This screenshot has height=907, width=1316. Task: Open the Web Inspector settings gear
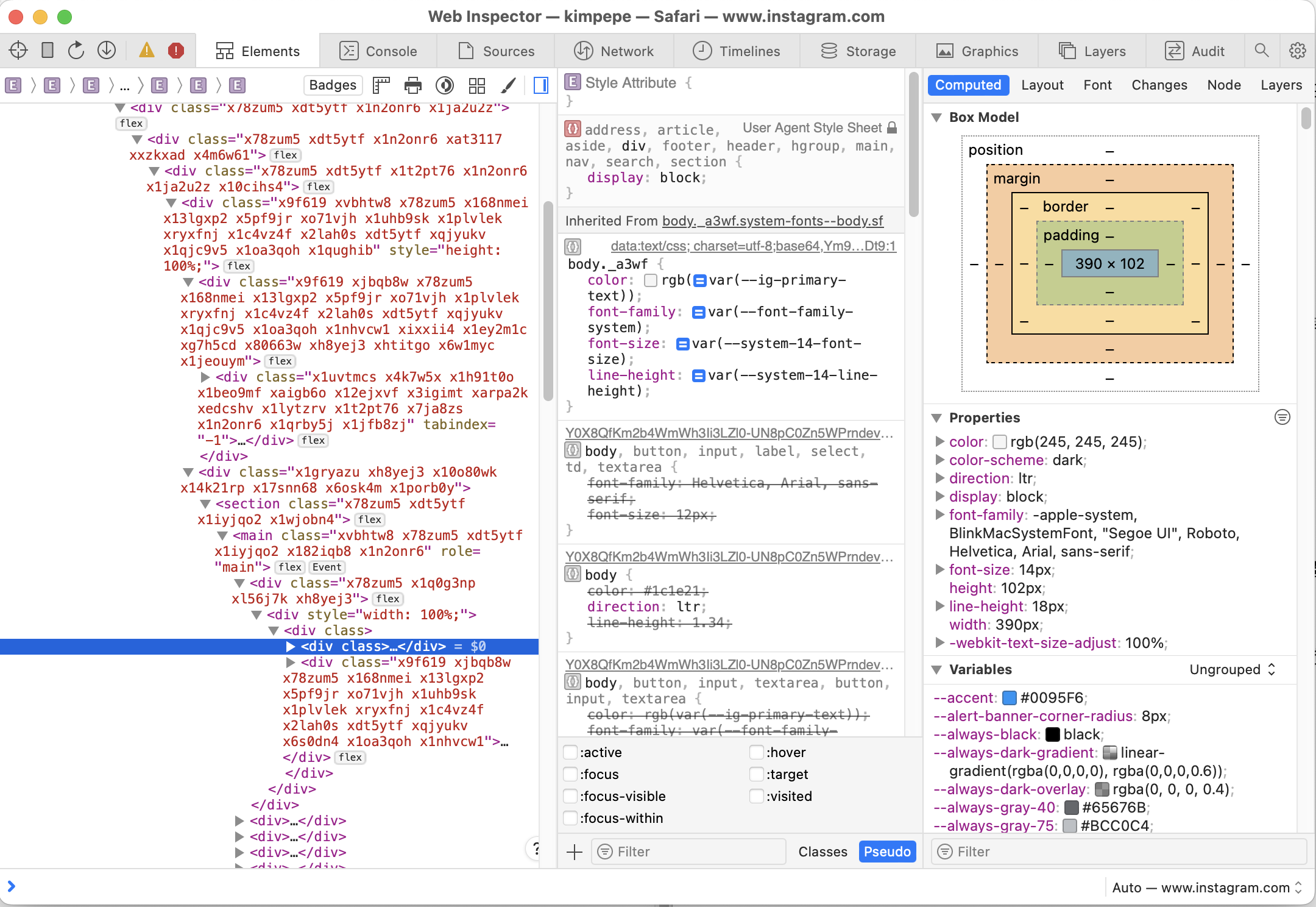(x=1297, y=51)
